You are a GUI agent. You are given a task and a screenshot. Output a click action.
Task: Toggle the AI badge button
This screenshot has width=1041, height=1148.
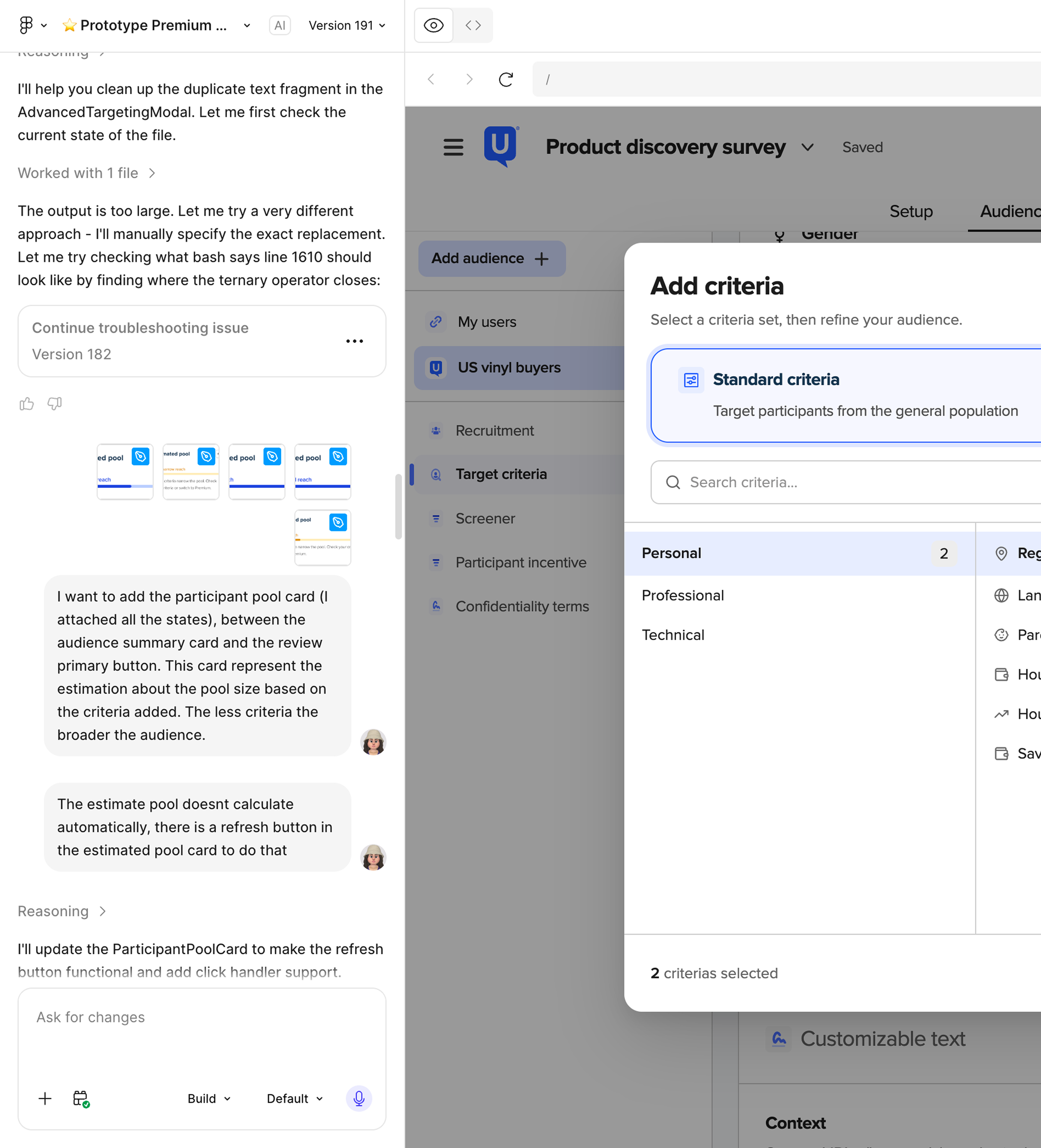279,25
